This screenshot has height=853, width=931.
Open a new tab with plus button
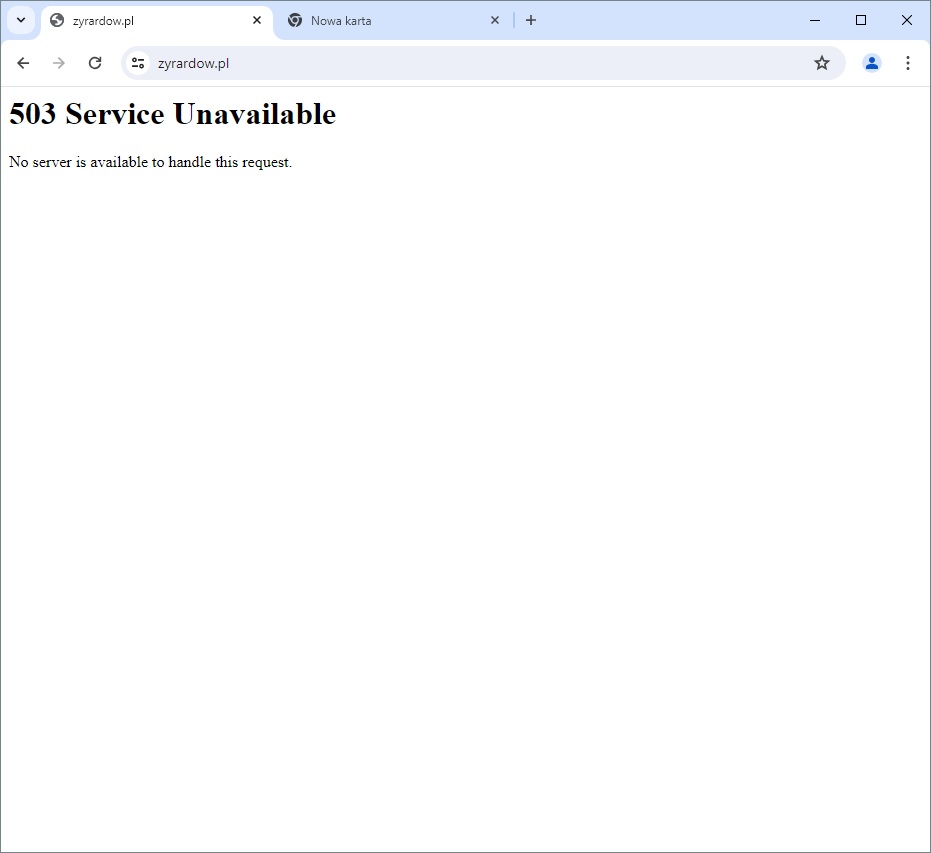click(x=531, y=20)
